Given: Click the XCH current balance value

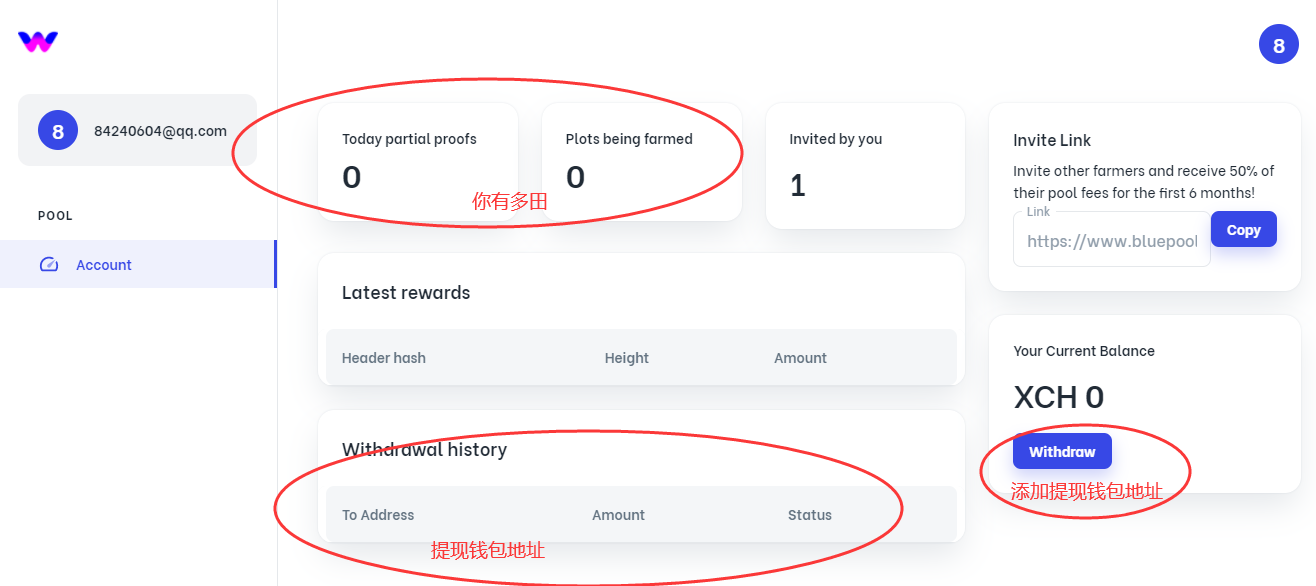Looking at the screenshot, I should [x=1058, y=397].
